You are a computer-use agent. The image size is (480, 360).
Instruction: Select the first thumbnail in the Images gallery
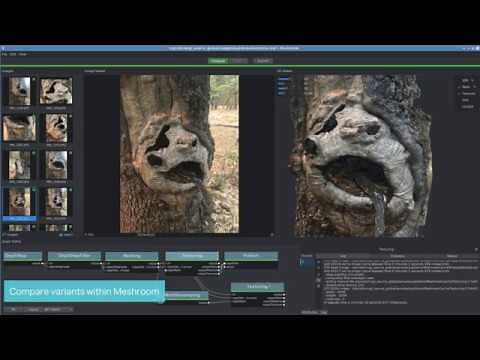tap(19, 92)
